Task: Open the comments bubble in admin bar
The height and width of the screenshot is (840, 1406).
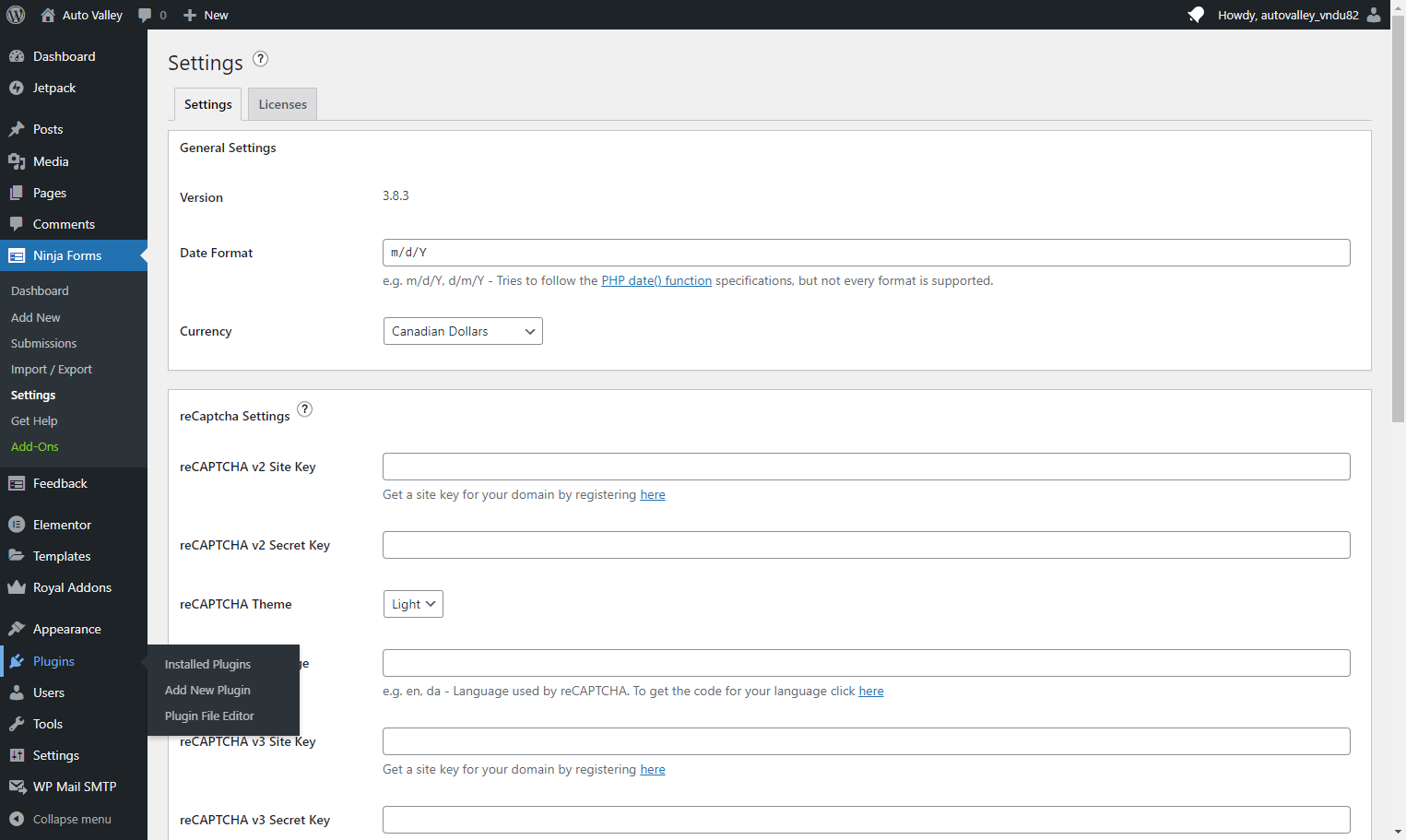Action: point(145,15)
